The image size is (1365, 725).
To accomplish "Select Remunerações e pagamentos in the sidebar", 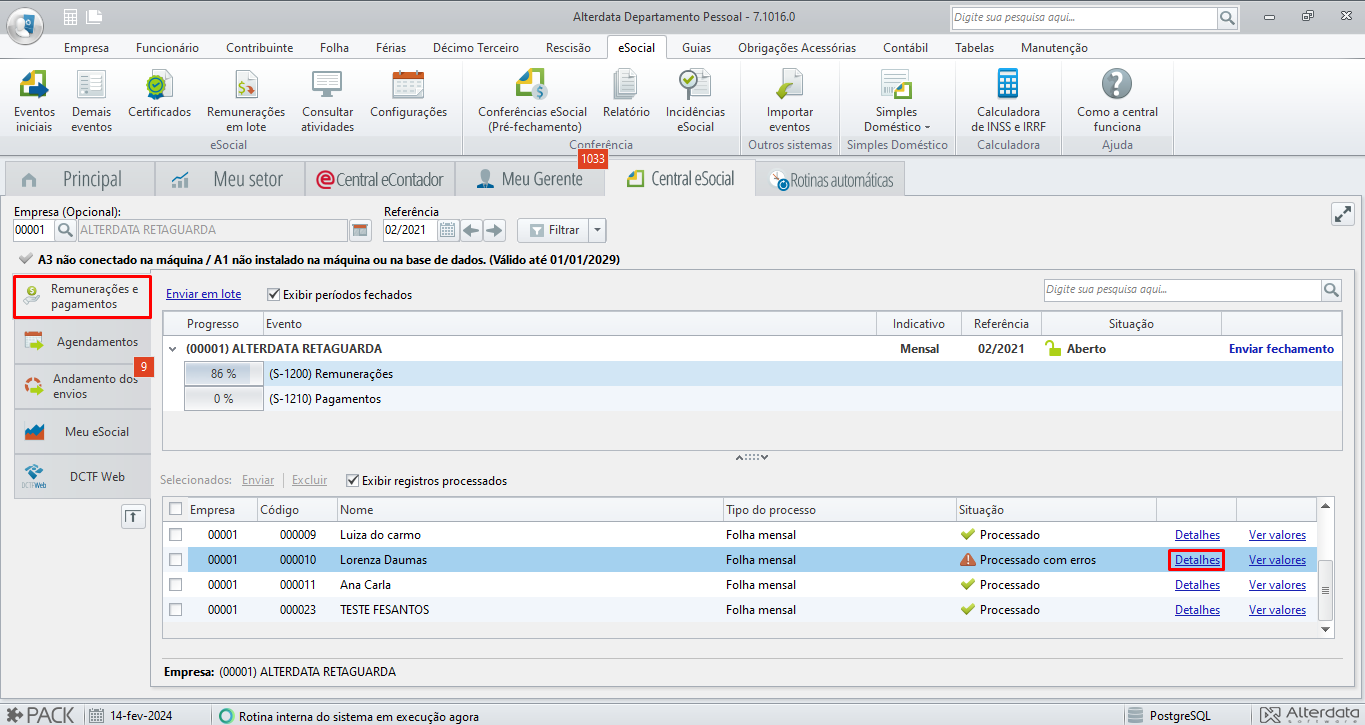I will click(x=82, y=297).
